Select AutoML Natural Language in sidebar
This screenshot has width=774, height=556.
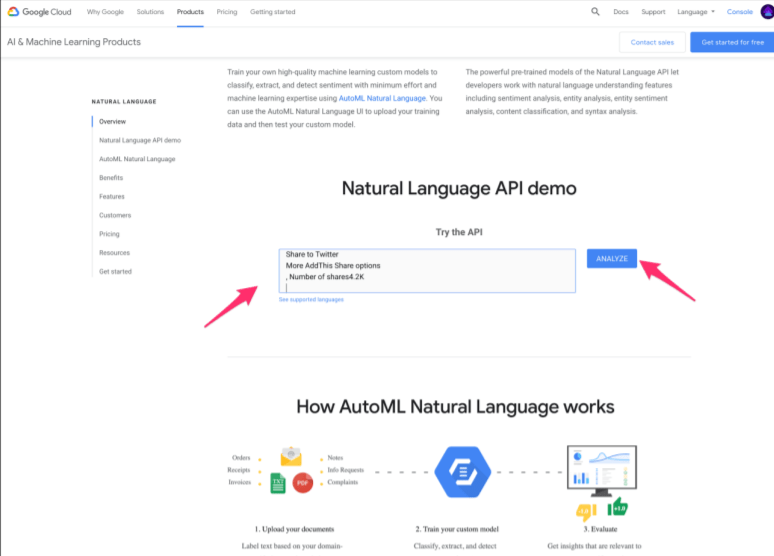137,159
